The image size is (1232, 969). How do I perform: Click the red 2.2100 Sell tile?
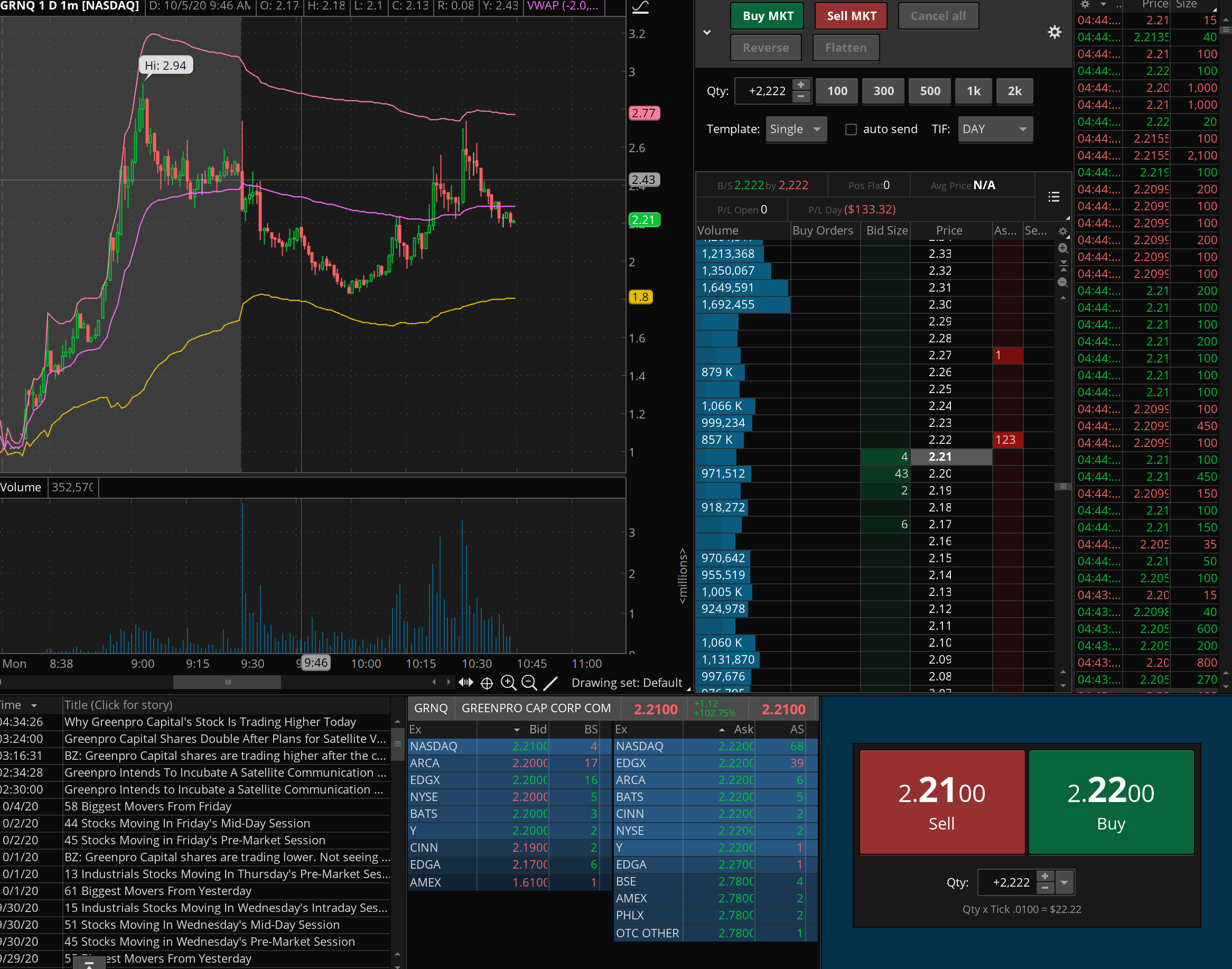941,802
